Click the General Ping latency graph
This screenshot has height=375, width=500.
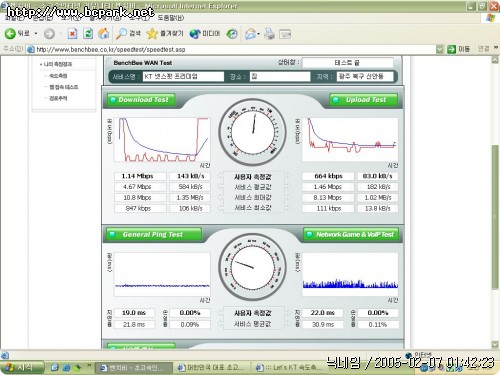pos(162,274)
